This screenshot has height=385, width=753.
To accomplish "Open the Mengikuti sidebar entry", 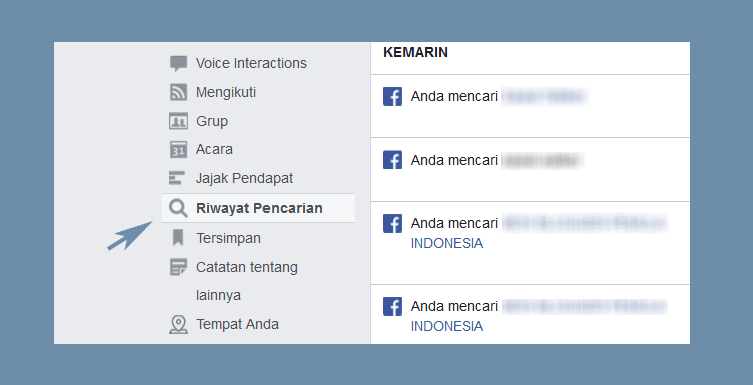I will tap(226, 92).
